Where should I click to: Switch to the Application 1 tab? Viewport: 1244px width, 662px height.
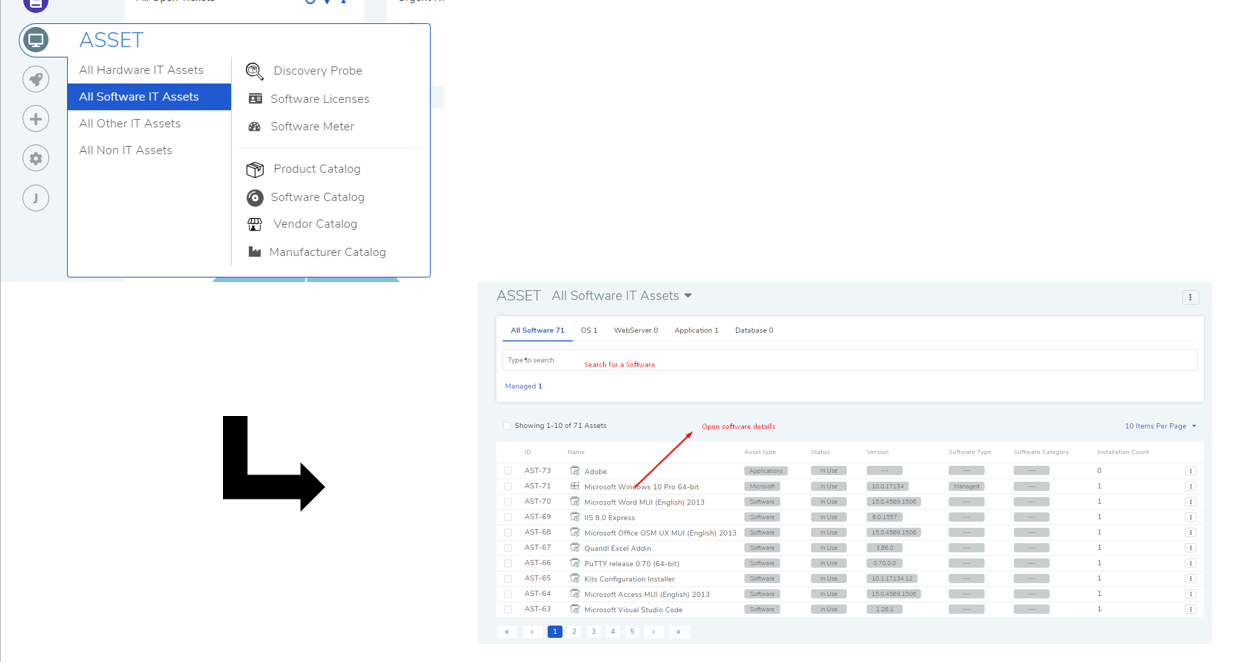[x=696, y=330]
